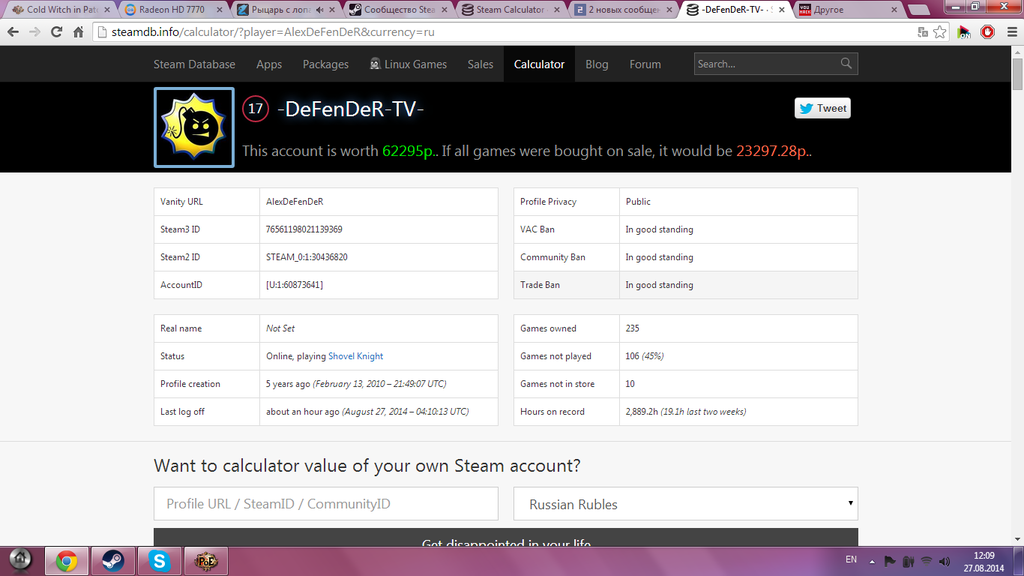Click translate icon in address bar
1024x576 pixels.
[923, 32]
